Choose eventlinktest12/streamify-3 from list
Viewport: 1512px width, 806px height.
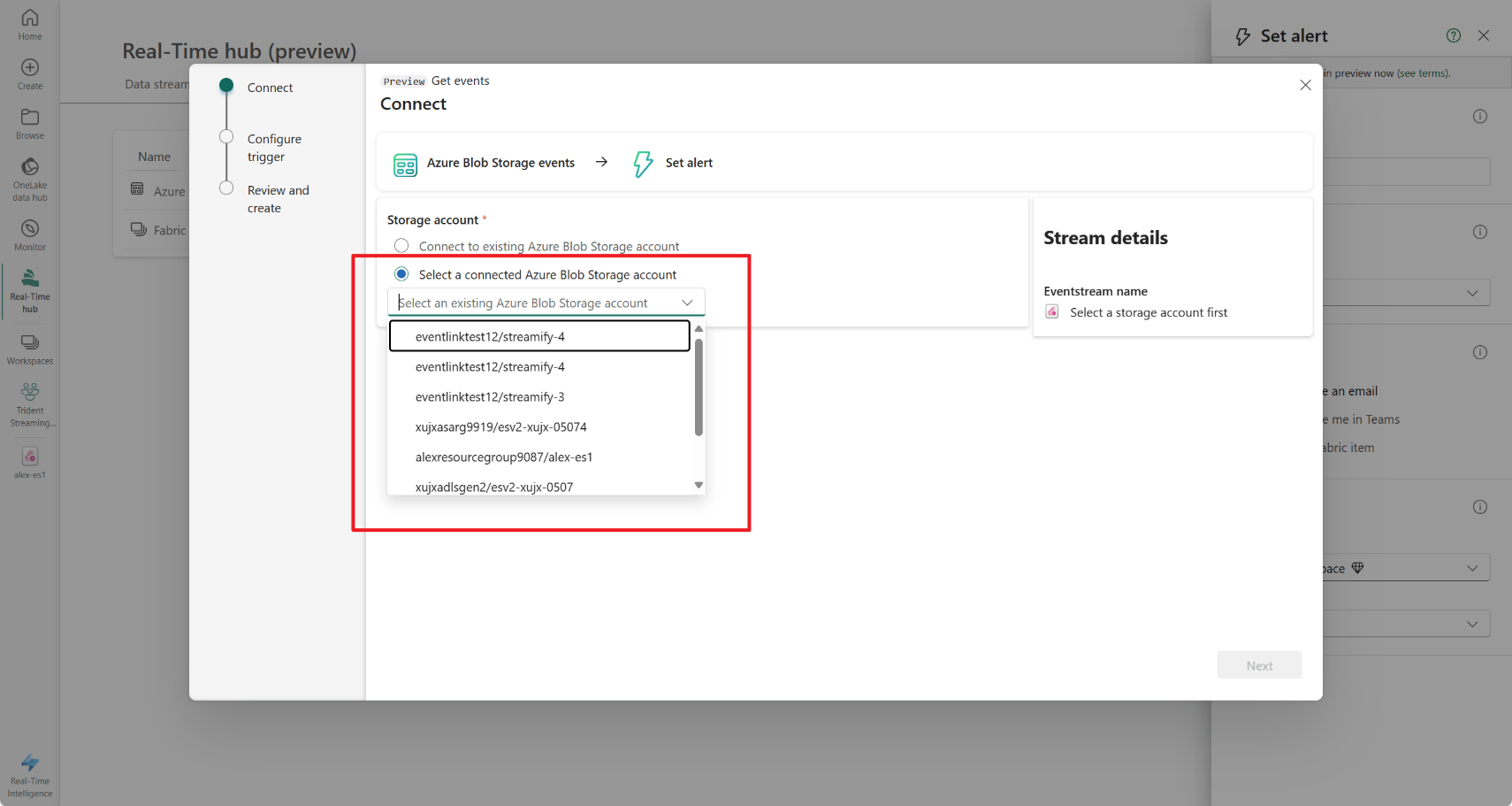click(539, 396)
